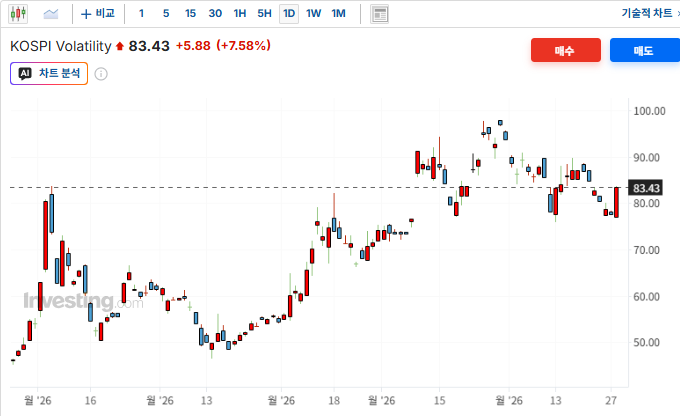Click the red 매수 buy button
The height and width of the screenshot is (416, 680).
pos(566,50)
